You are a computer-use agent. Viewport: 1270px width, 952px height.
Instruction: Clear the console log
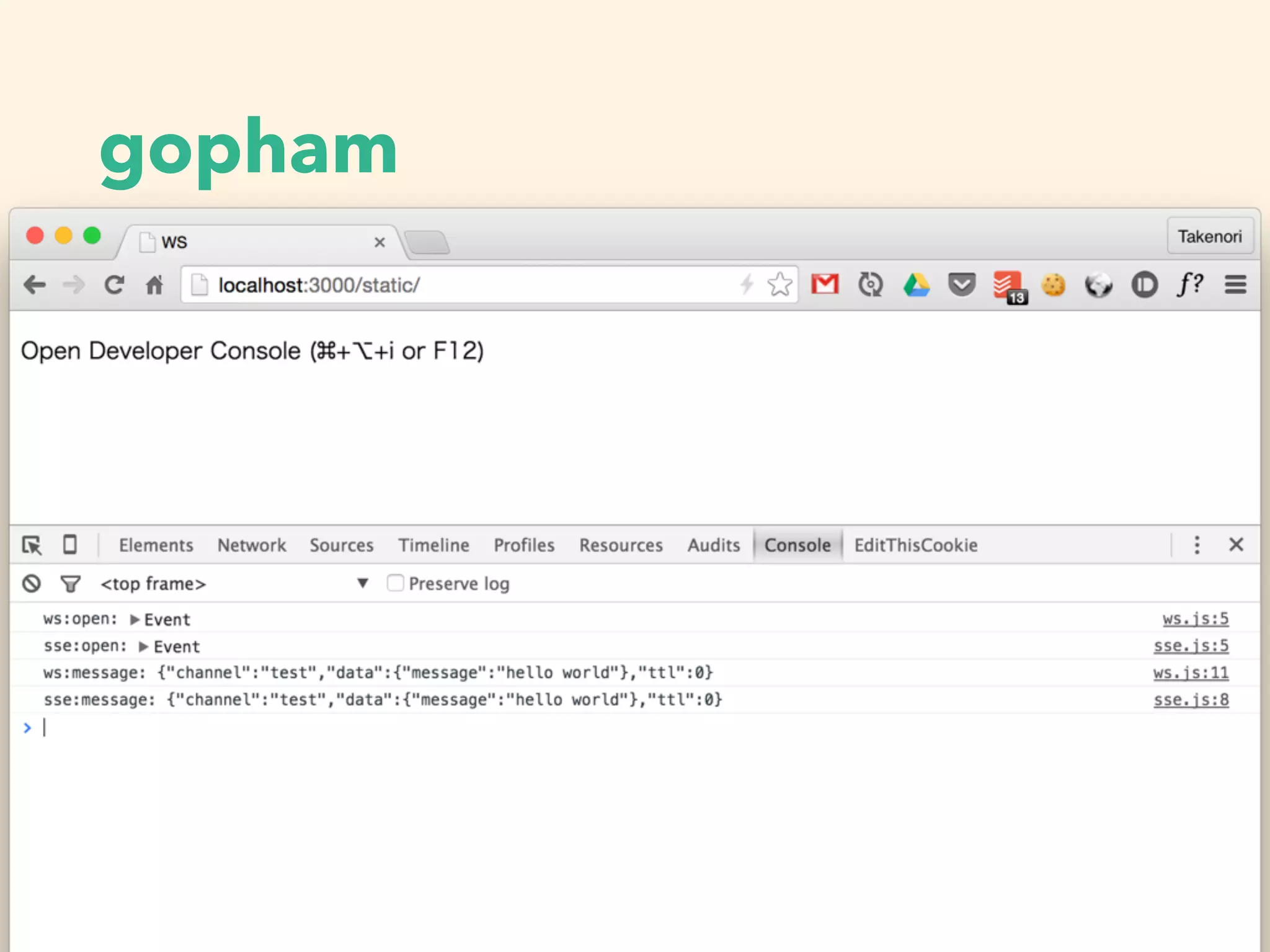pyautogui.click(x=32, y=584)
